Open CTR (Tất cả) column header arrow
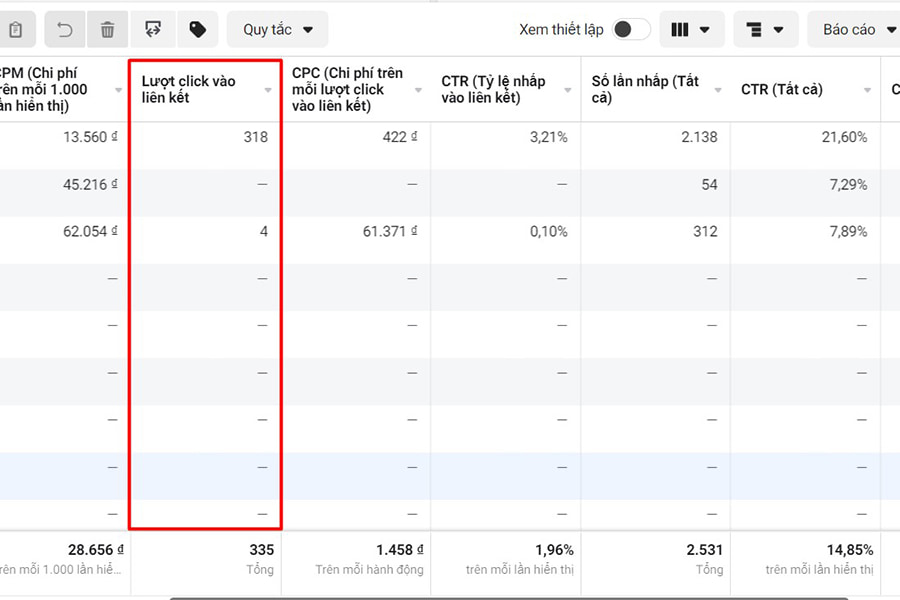The image size is (900, 600). [867, 90]
